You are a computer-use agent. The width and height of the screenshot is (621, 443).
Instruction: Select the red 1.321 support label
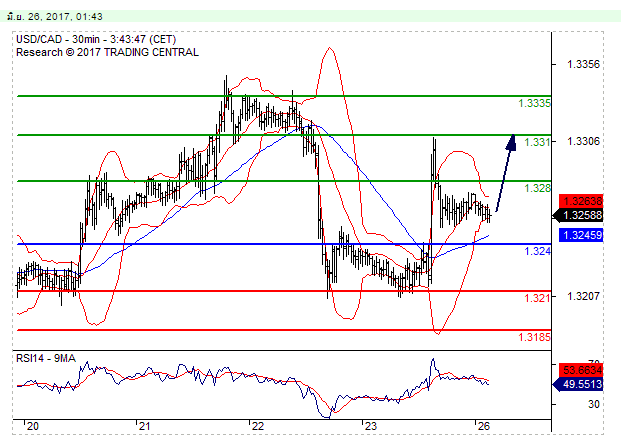click(x=537, y=298)
